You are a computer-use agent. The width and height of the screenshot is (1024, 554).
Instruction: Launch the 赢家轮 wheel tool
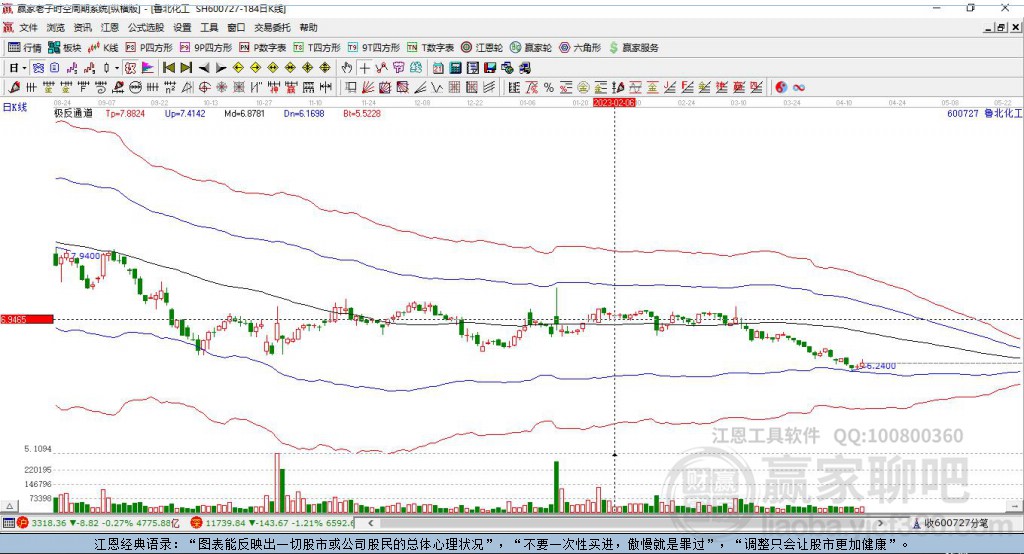[531, 48]
